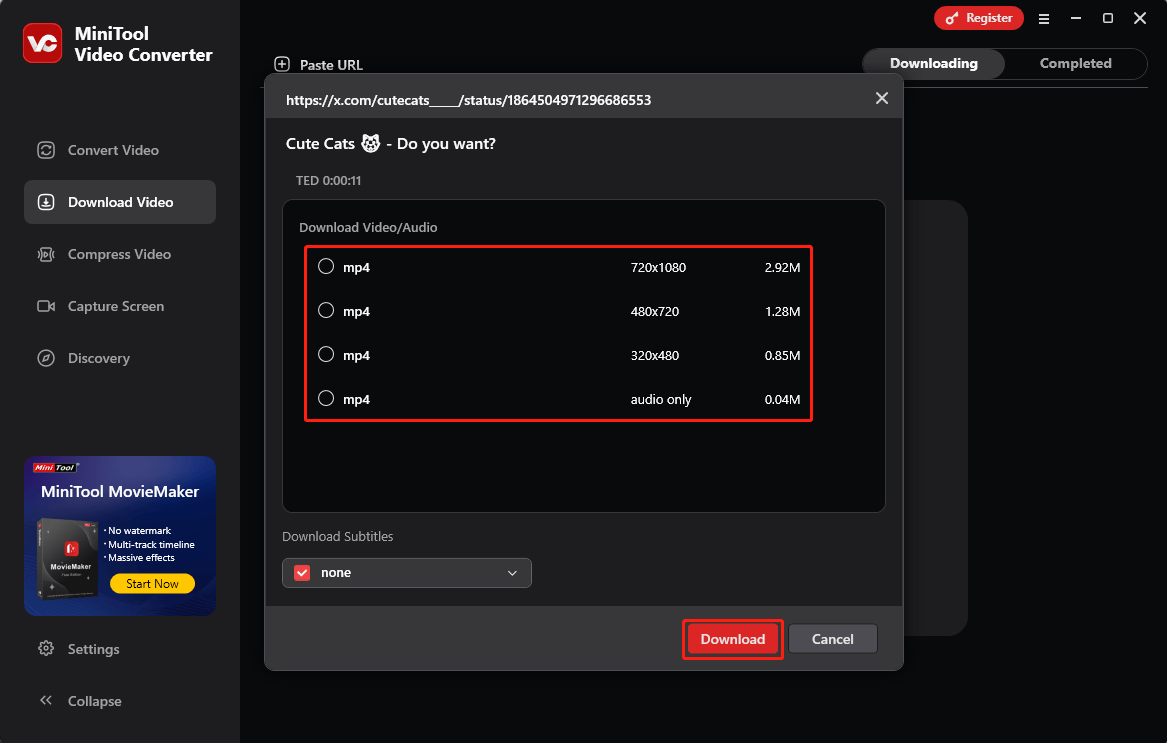This screenshot has width=1167, height=743.
Task: Click the 2.92M file size value
Action: (x=782, y=267)
